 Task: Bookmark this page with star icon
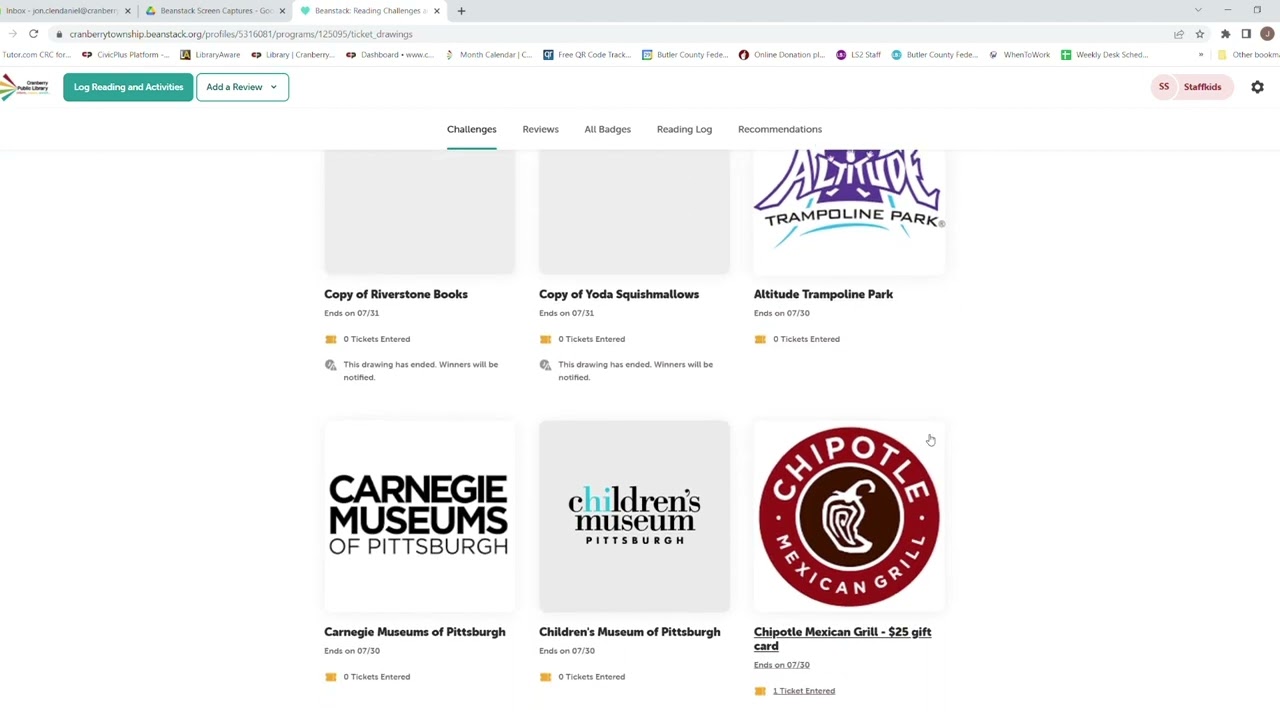(1200, 34)
